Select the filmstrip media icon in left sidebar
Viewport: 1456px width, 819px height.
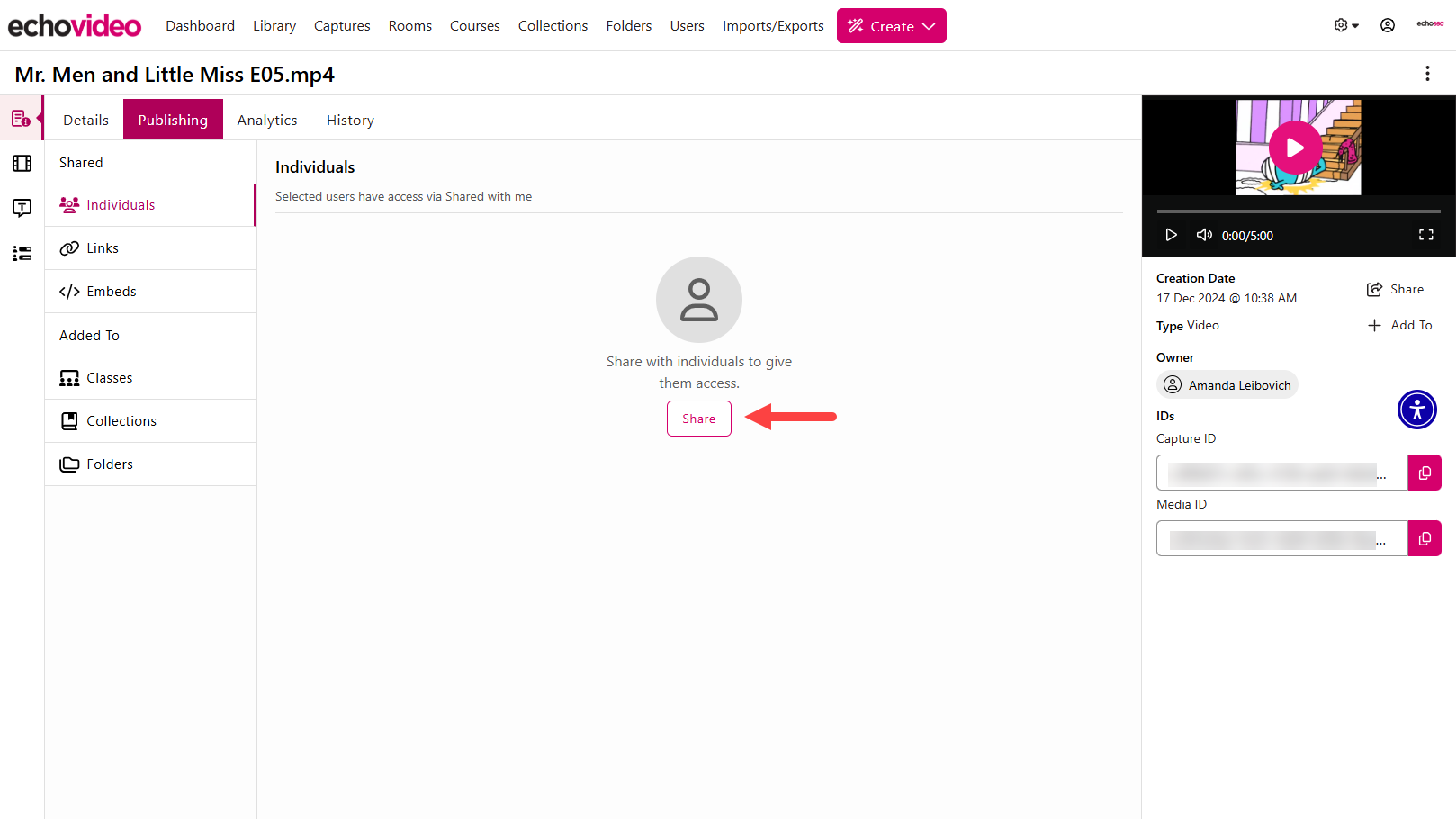click(x=21, y=163)
